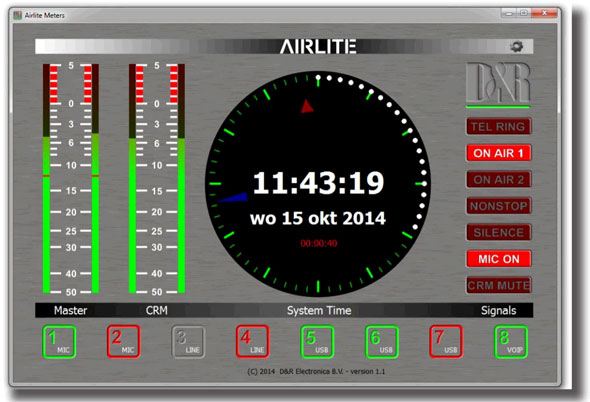Image resolution: width=590 pixels, height=402 pixels.
Task: Click the Airlite Meters window title
Action: coord(44,15)
